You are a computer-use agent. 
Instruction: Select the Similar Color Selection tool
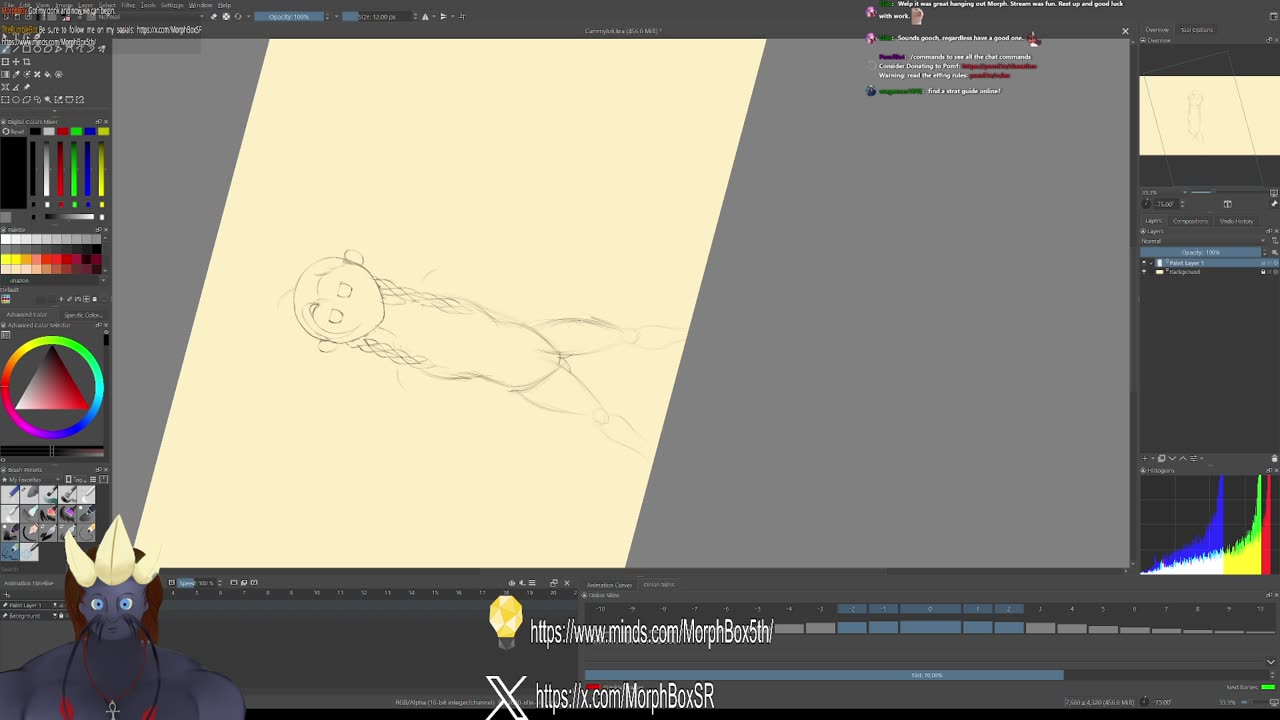[59, 100]
